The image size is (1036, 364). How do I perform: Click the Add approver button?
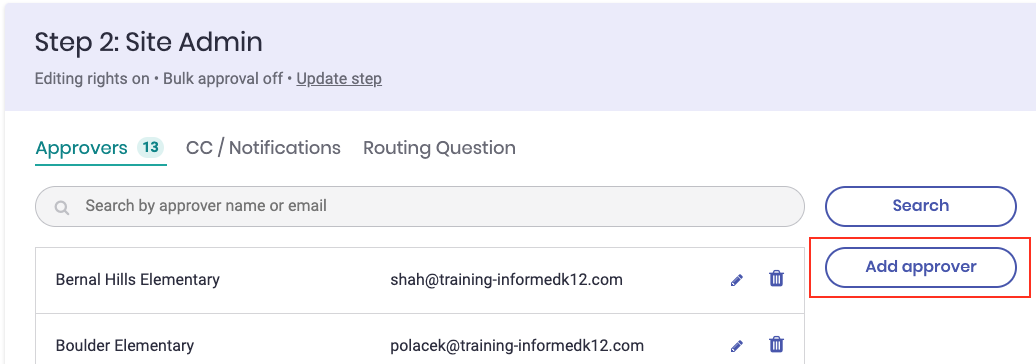(x=920, y=267)
